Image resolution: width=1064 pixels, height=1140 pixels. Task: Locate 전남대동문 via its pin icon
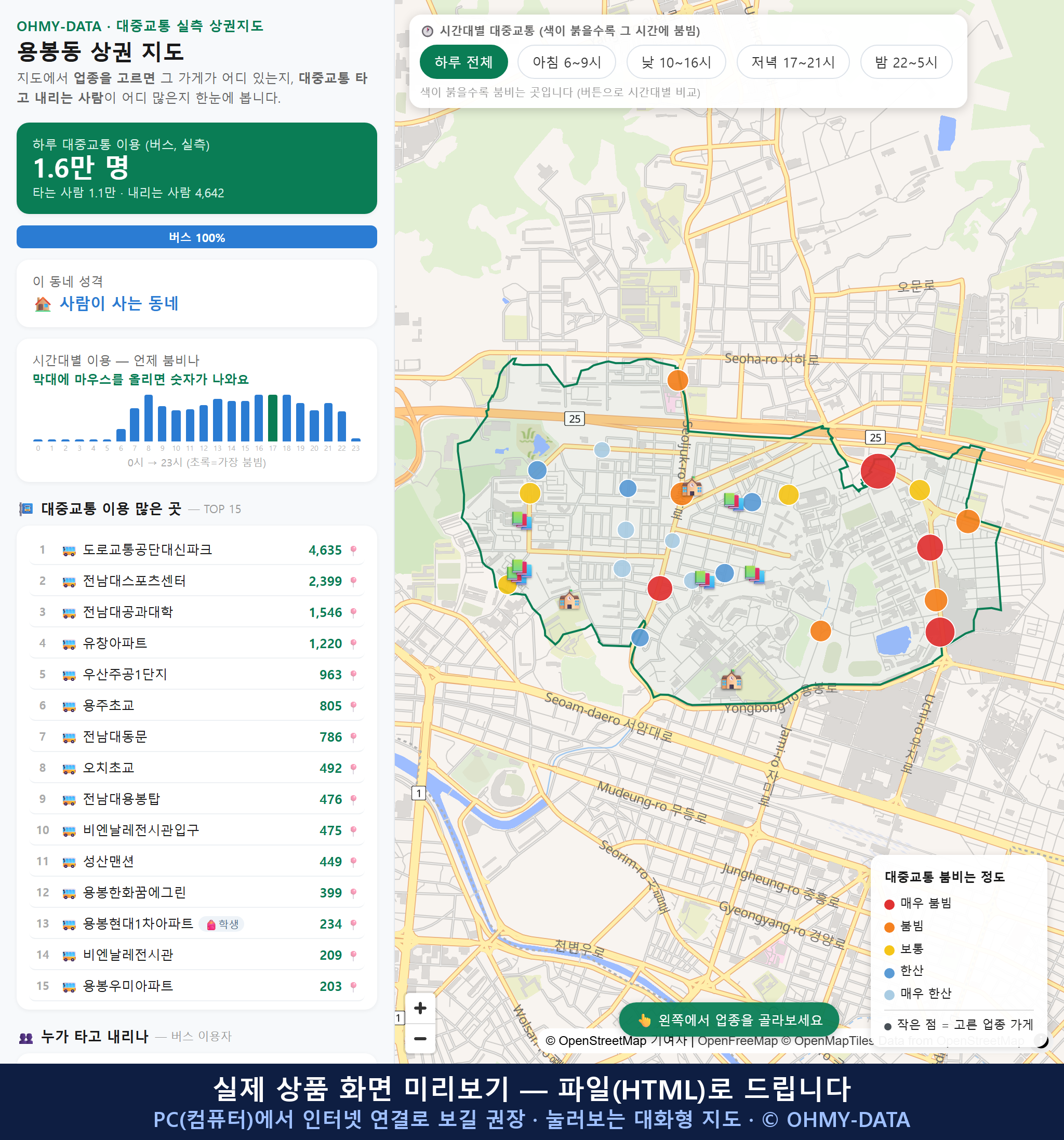click(x=353, y=737)
